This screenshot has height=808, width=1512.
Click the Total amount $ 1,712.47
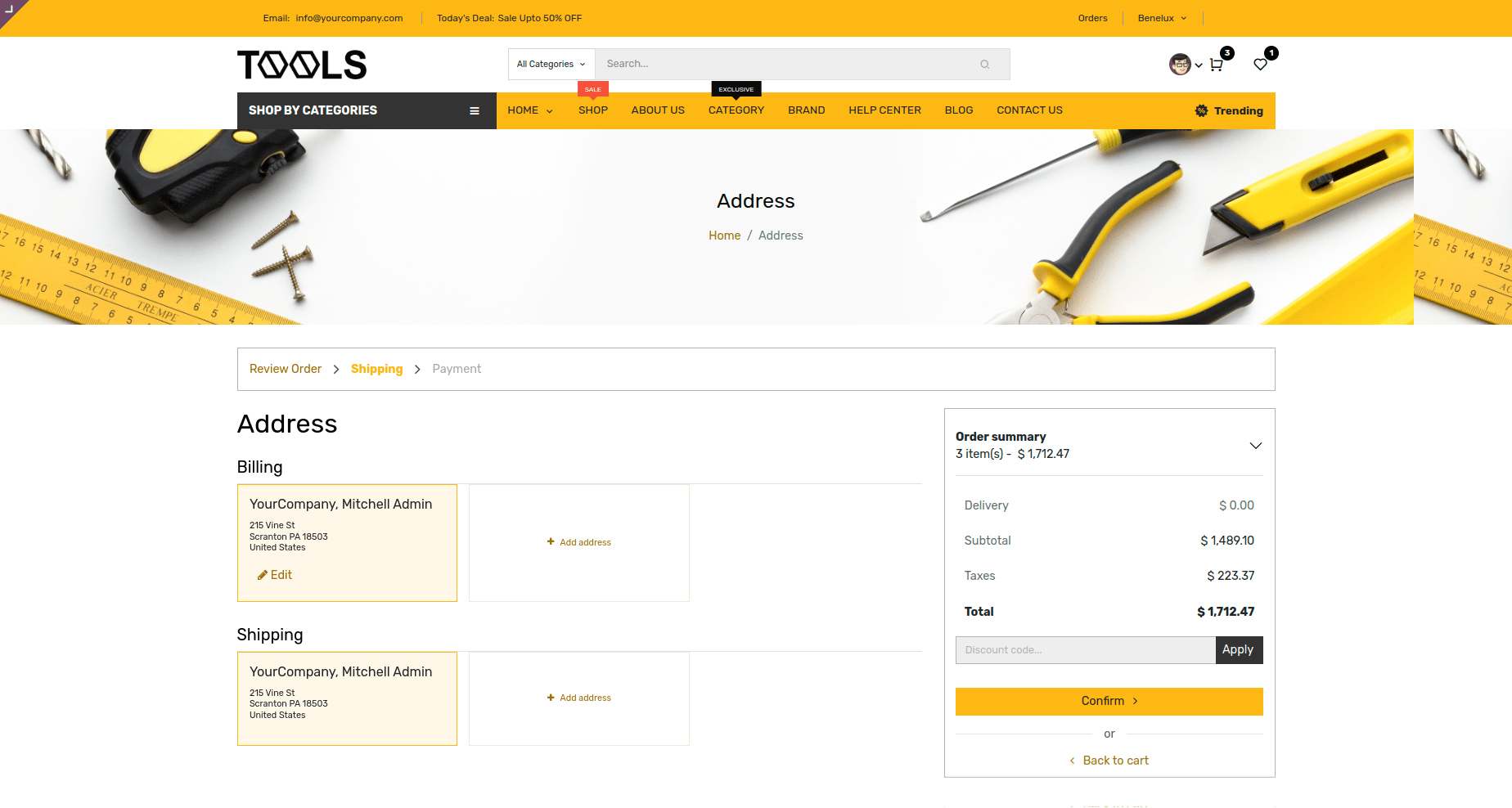click(x=1225, y=612)
